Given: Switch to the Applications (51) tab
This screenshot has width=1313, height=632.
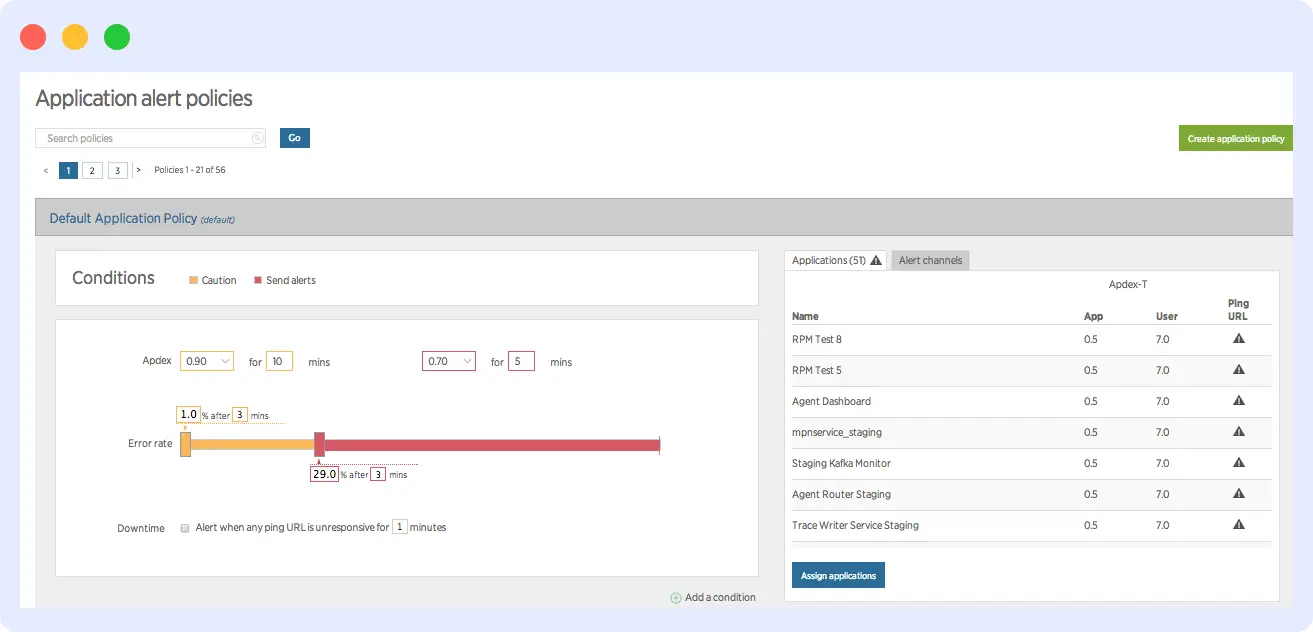Looking at the screenshot, I should (836, 260).
